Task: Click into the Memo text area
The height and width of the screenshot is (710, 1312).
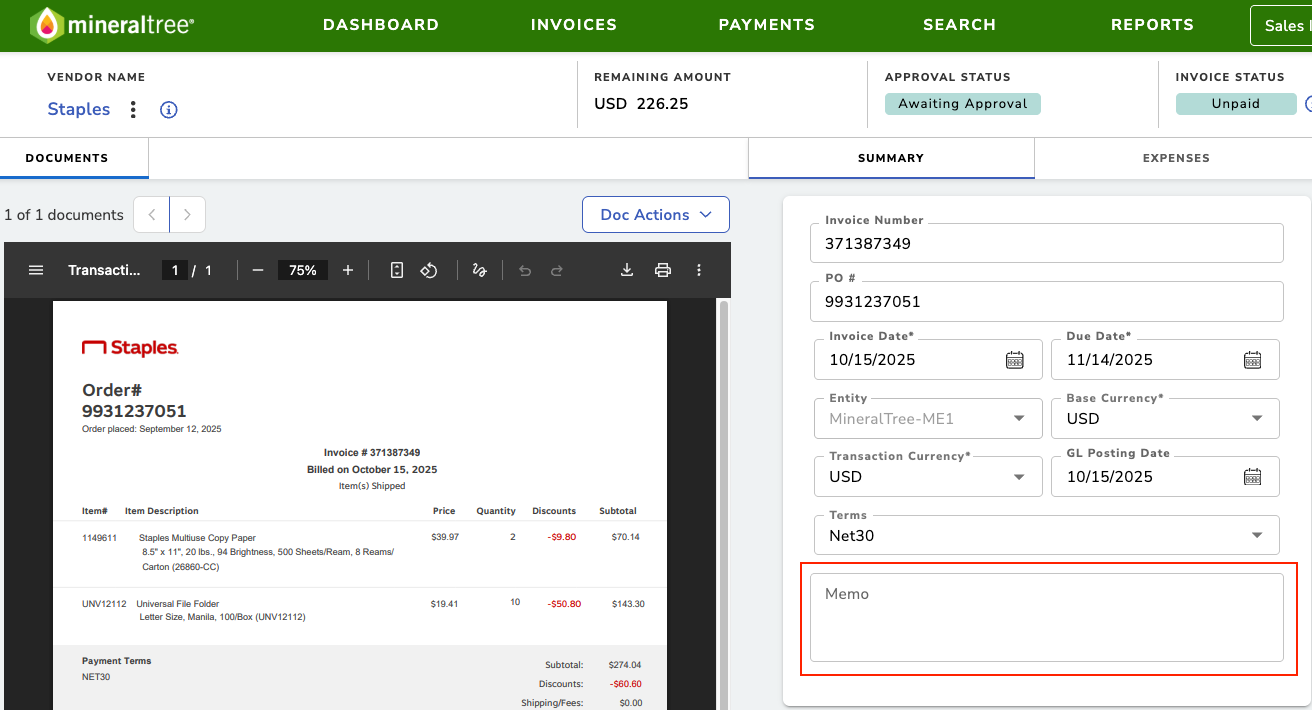Action: click(1047, 617)
